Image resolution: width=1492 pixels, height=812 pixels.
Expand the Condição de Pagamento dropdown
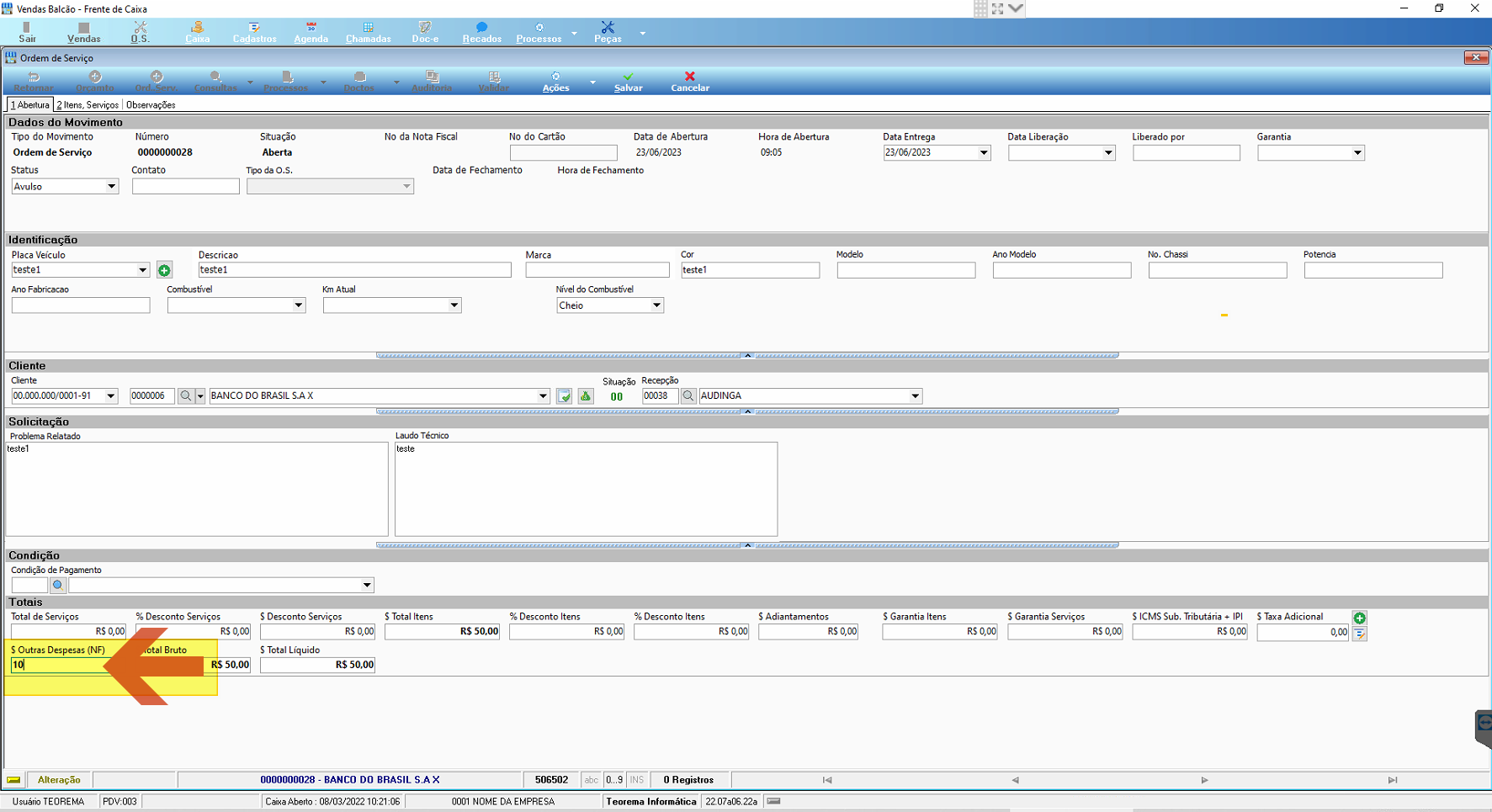[x=367, y=585]
